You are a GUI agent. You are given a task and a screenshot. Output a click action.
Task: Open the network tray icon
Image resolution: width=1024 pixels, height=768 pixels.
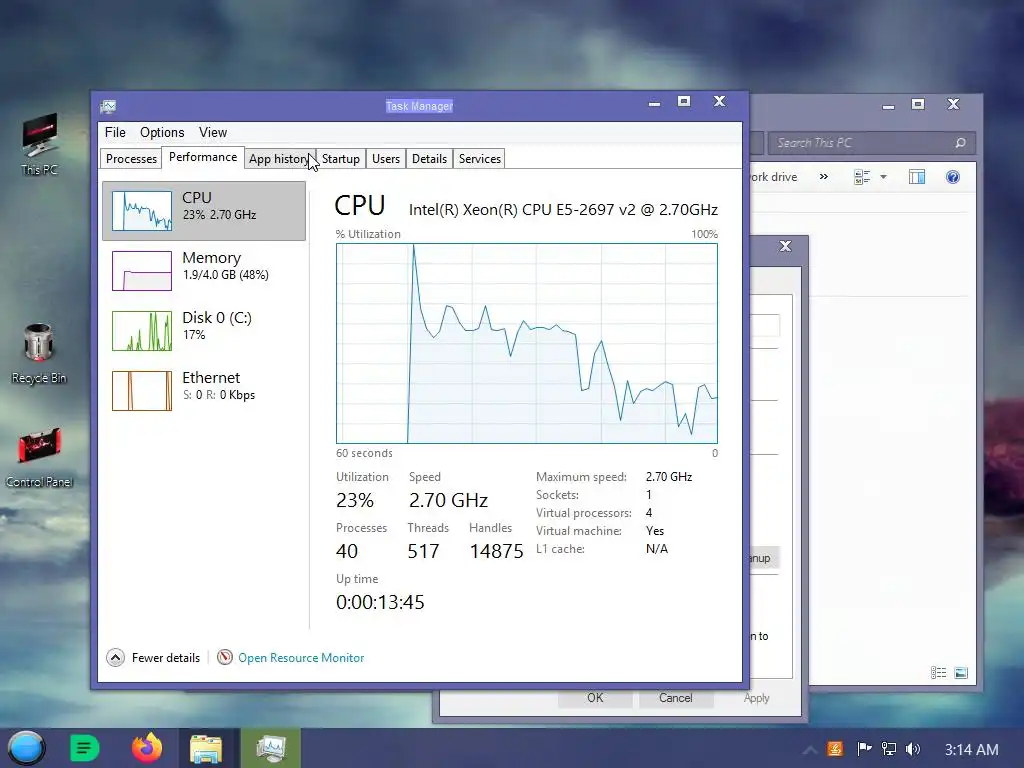click(889, 749)
